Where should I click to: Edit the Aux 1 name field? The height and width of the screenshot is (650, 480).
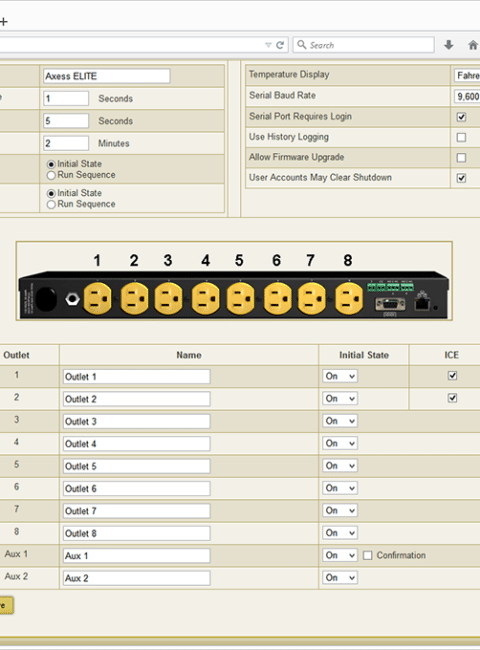point(136,555)
